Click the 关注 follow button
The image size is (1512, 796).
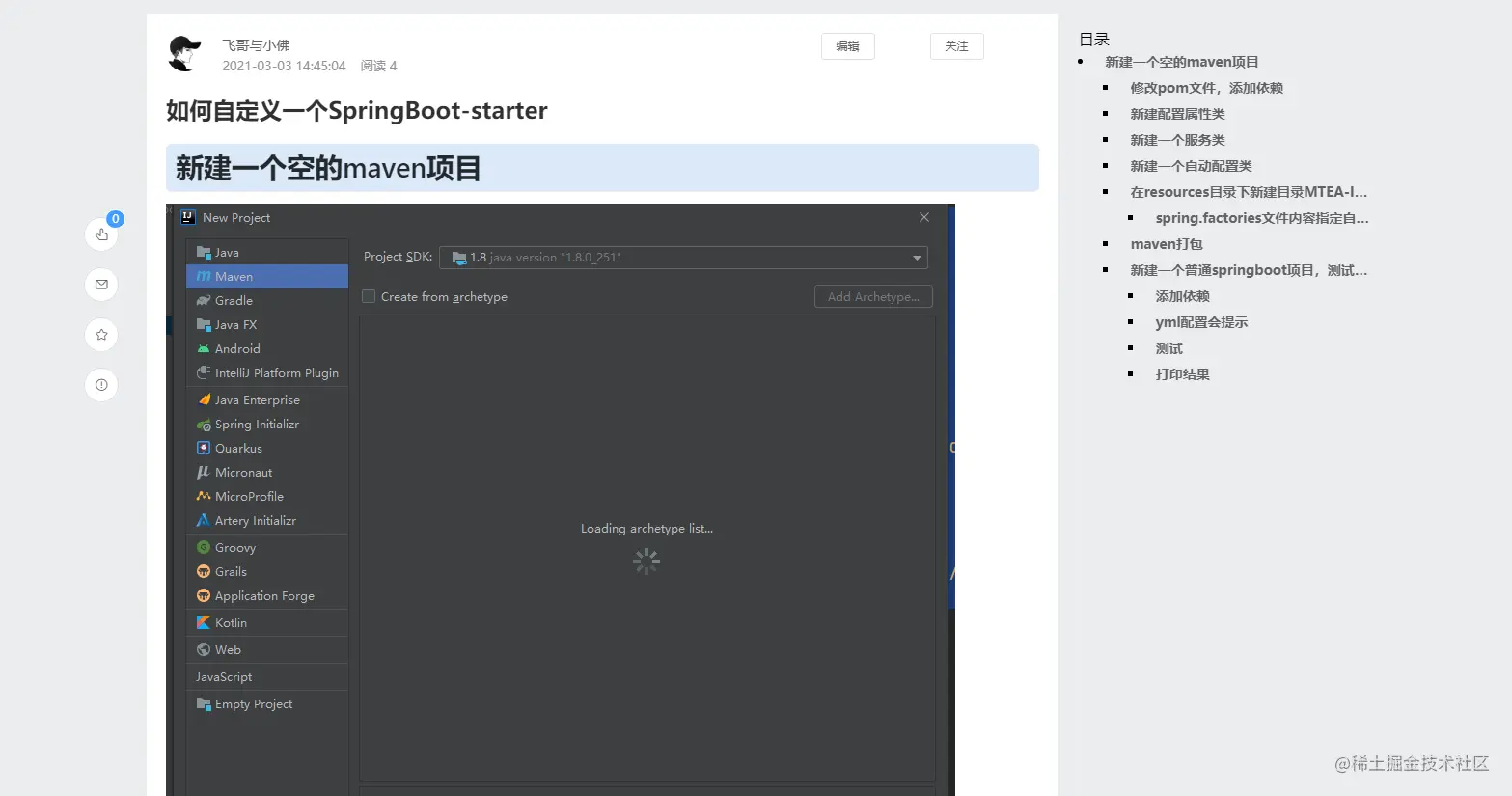[957, 46]
